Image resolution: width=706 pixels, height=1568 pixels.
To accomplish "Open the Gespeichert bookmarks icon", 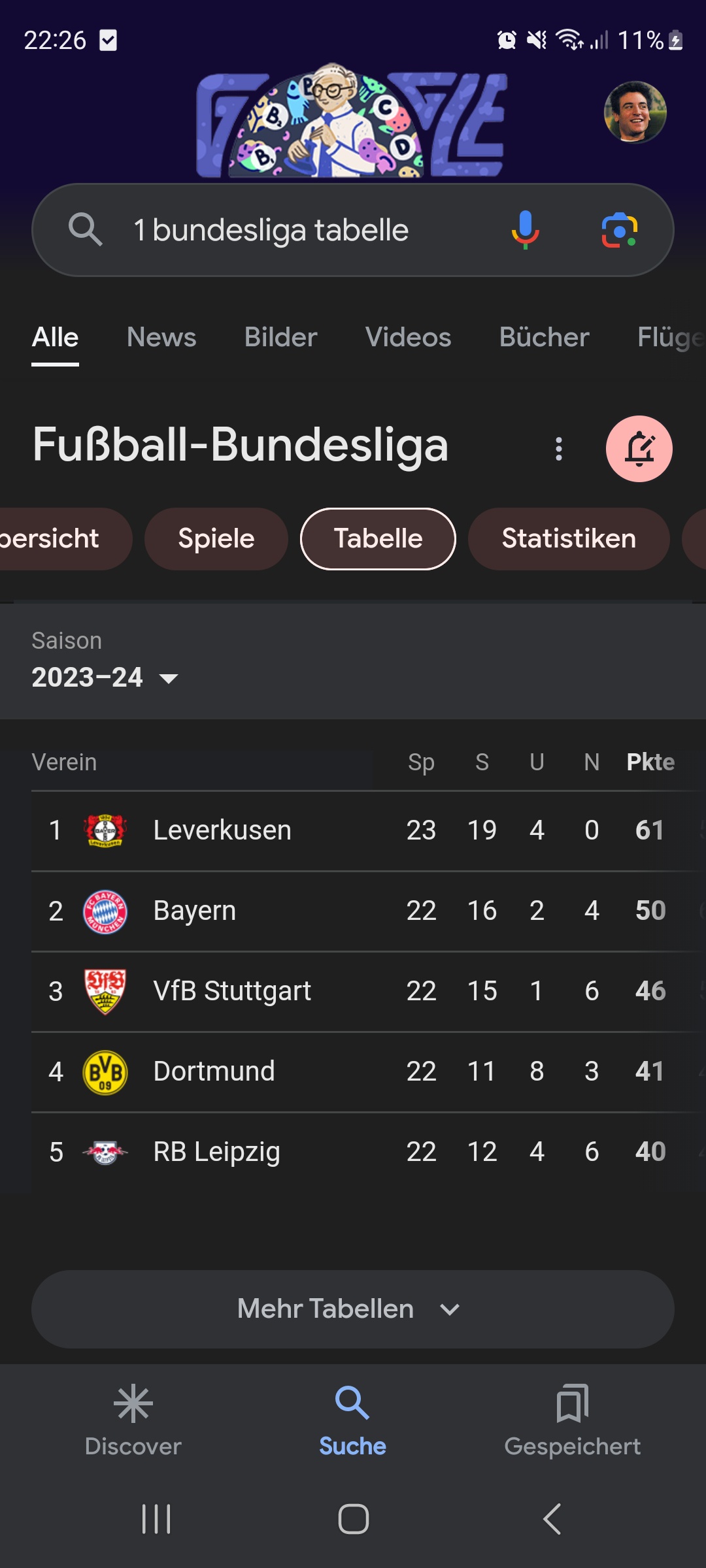I will [x=572, y=1403].
